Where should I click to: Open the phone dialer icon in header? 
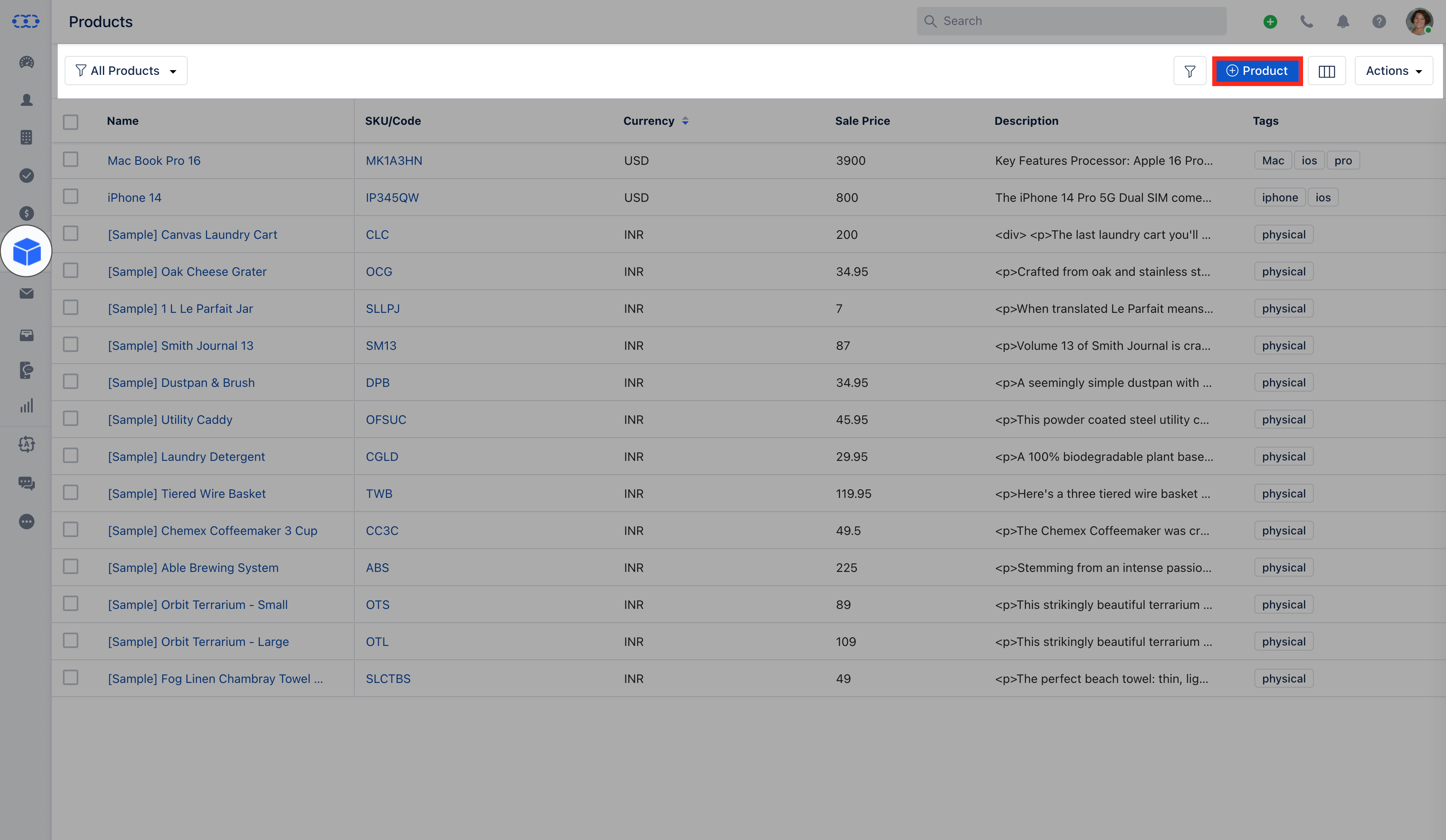tap(1307, 22)
